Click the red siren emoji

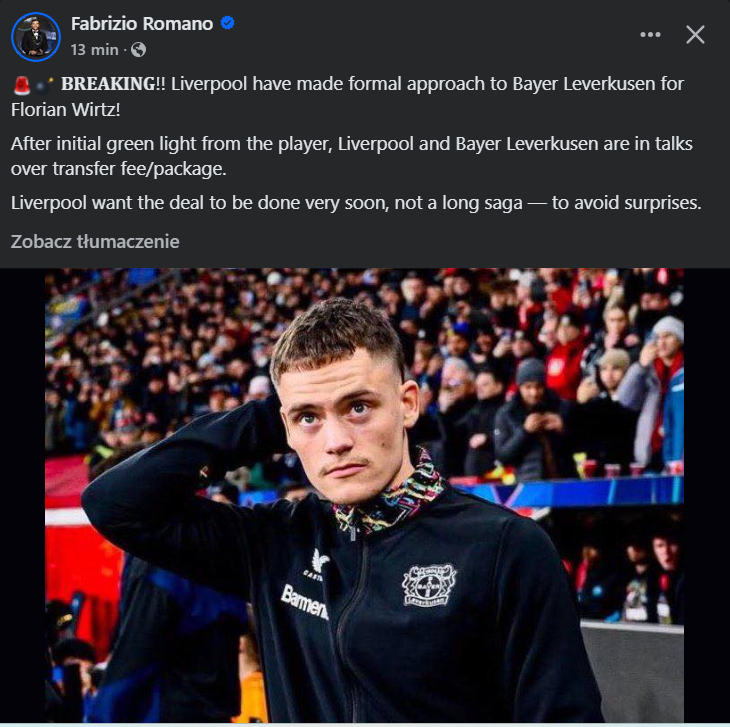(21, 85)
